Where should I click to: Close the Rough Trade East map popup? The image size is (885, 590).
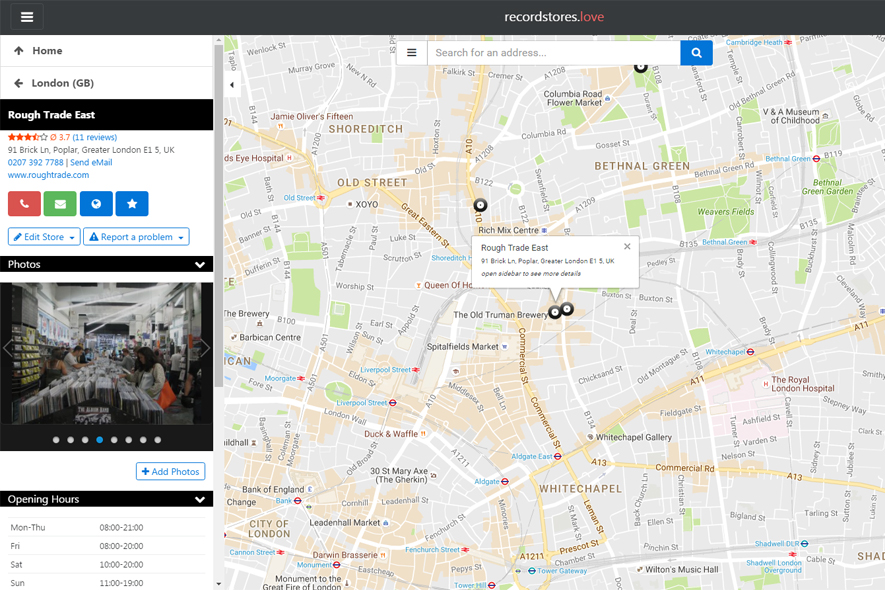pos(627,247)
